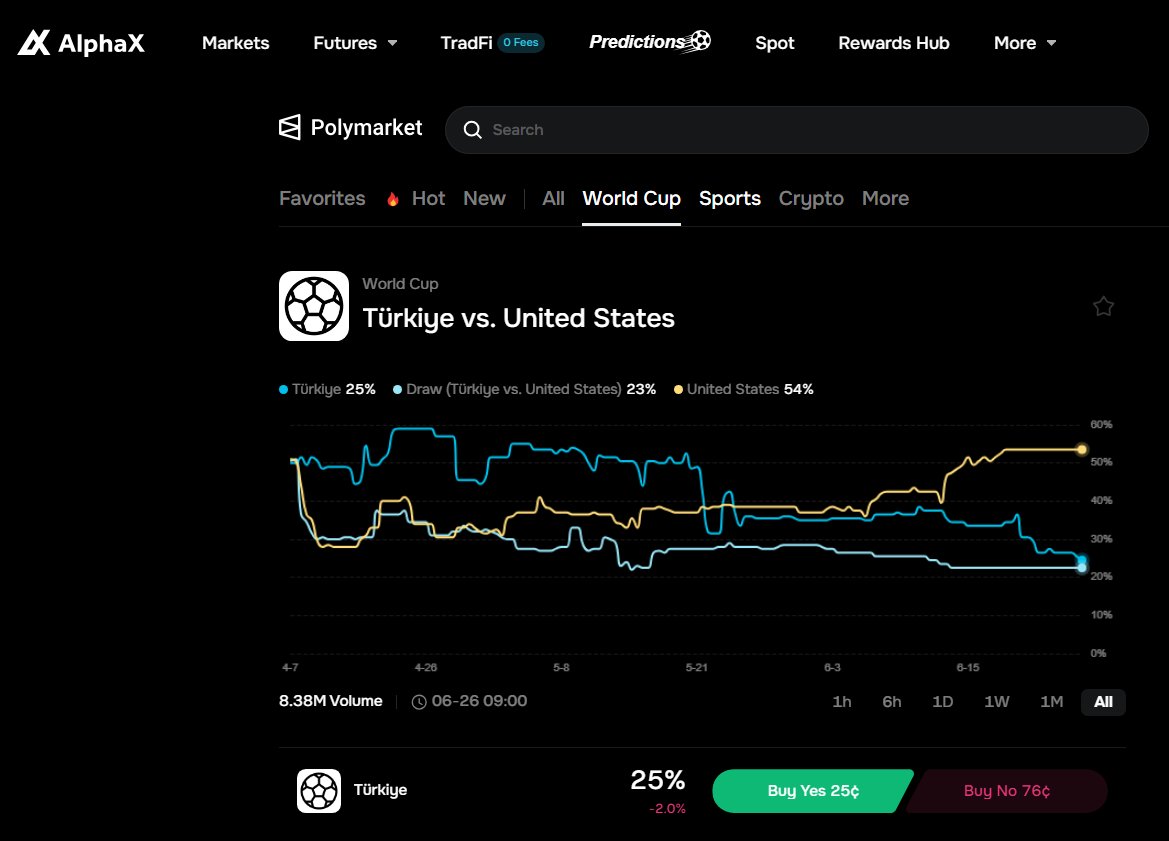Expand the Futures dropdown menu
The width and height of the screenshot is (1169, 841).
[x=355, y=42]
